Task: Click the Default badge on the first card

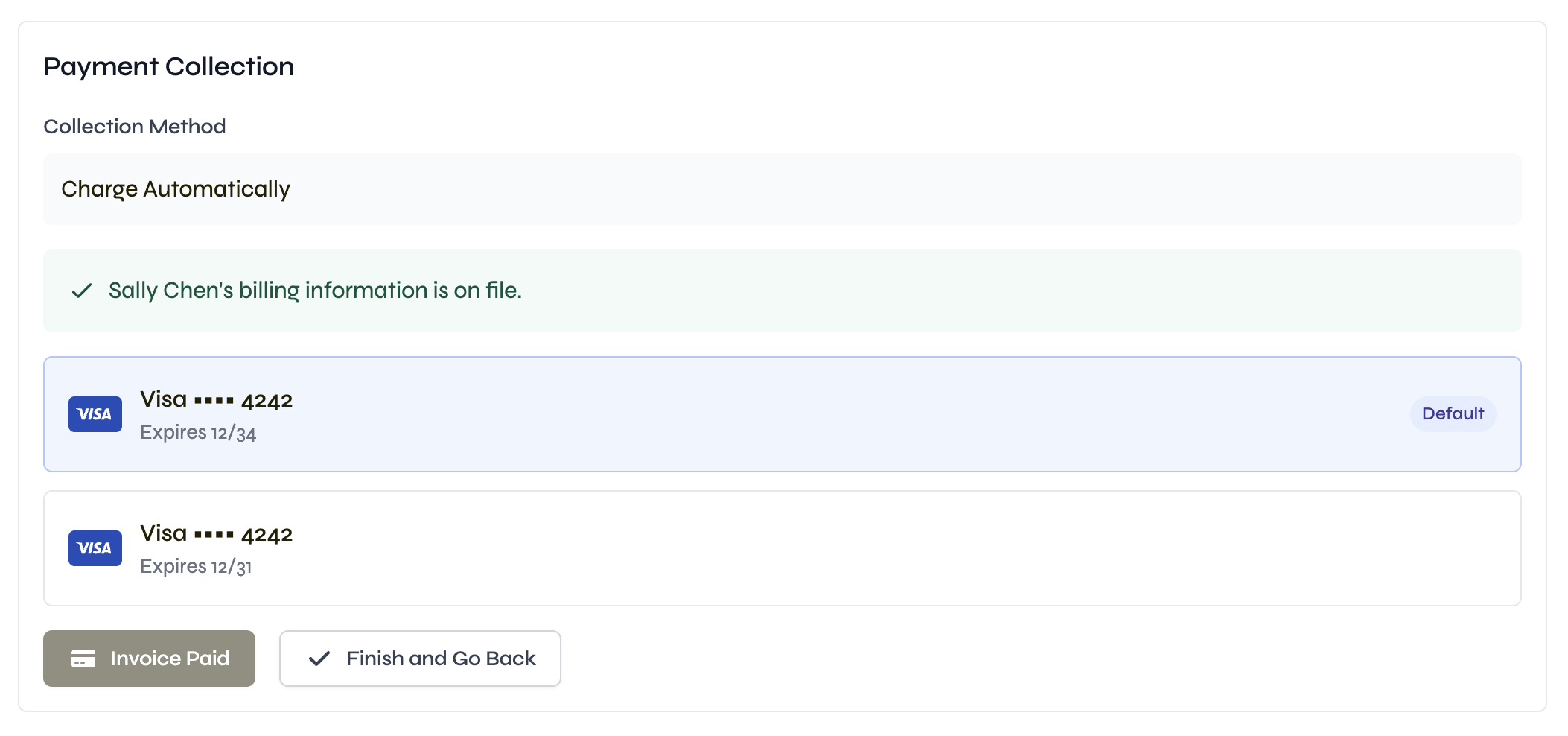Action: click(x=1453, y=414)
